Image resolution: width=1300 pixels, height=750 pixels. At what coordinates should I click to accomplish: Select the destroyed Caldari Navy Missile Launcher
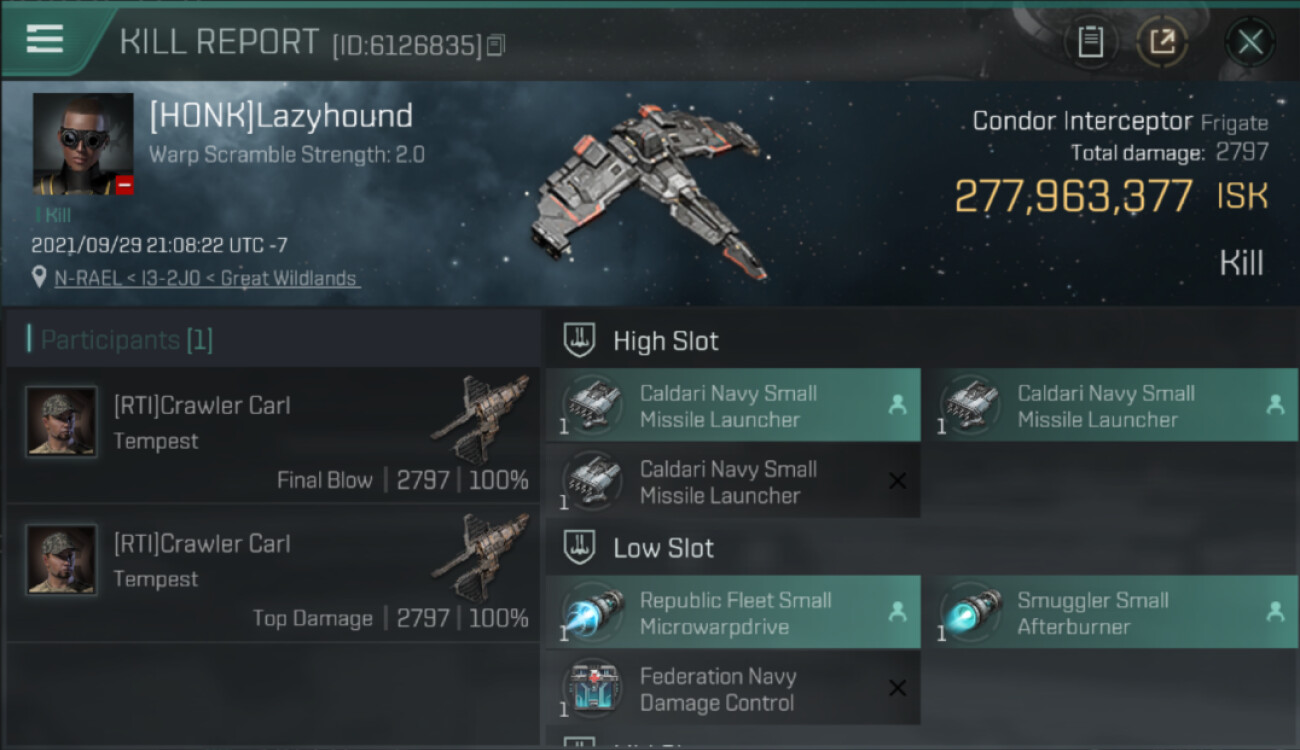point(733,481)
